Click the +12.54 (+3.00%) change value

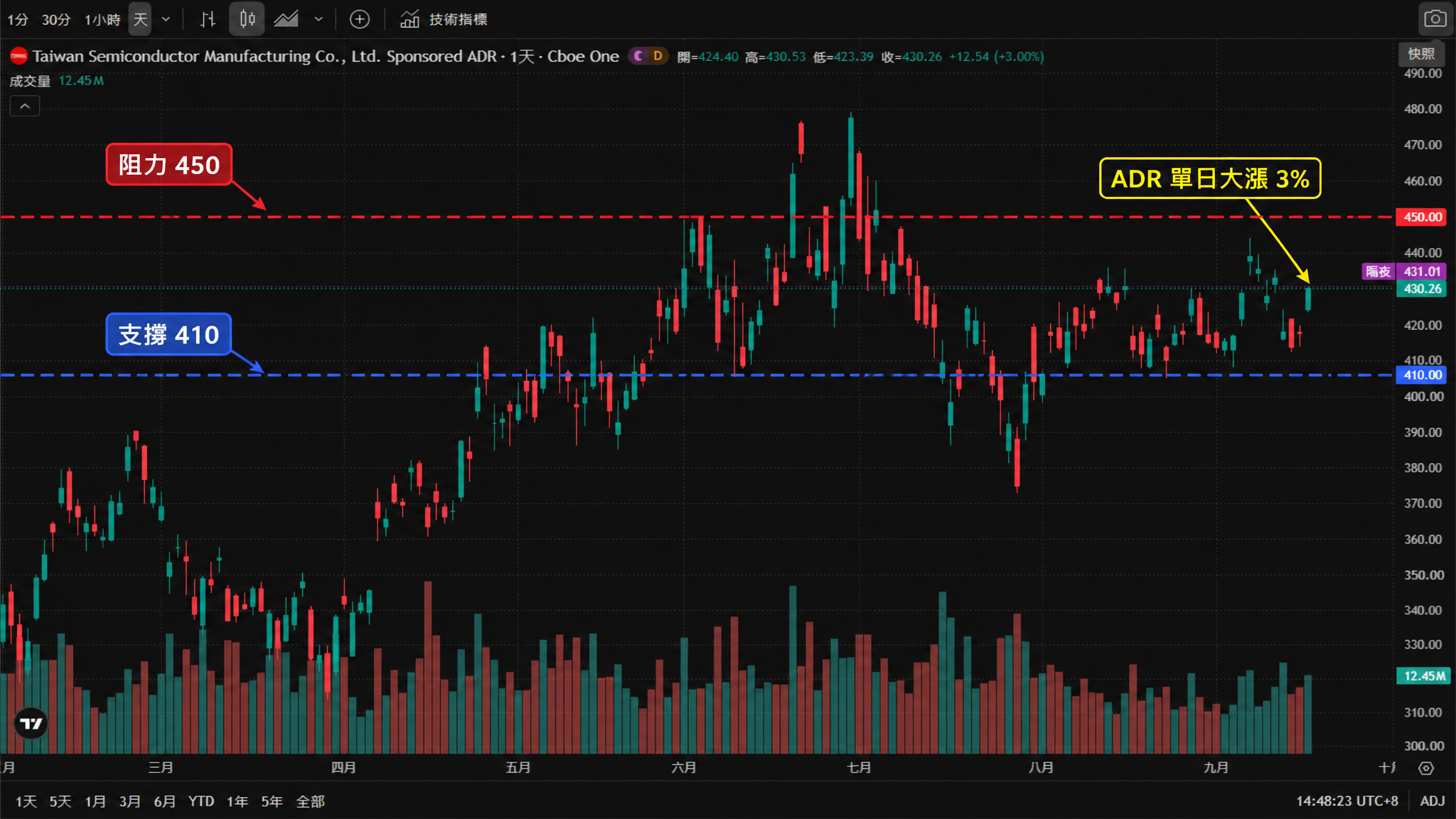[x=996, y=57]
